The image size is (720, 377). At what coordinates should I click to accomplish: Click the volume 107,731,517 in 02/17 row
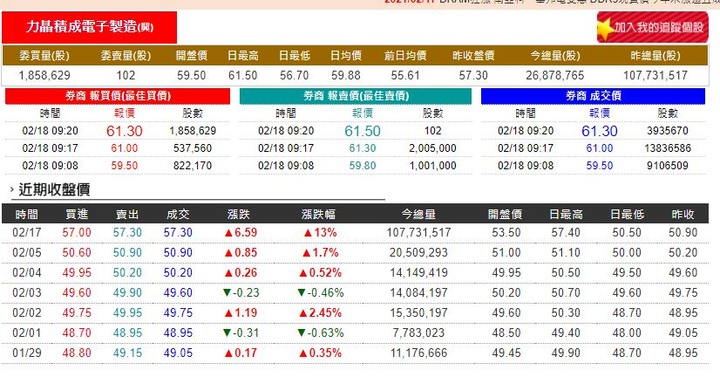[x=418, y=232]
